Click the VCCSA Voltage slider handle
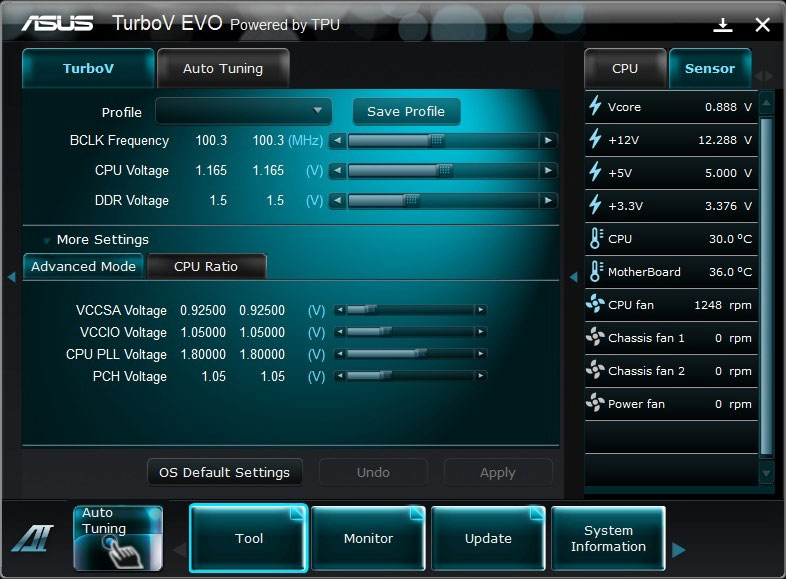Screen dimensions: 786x579 (x=370, y=309)
